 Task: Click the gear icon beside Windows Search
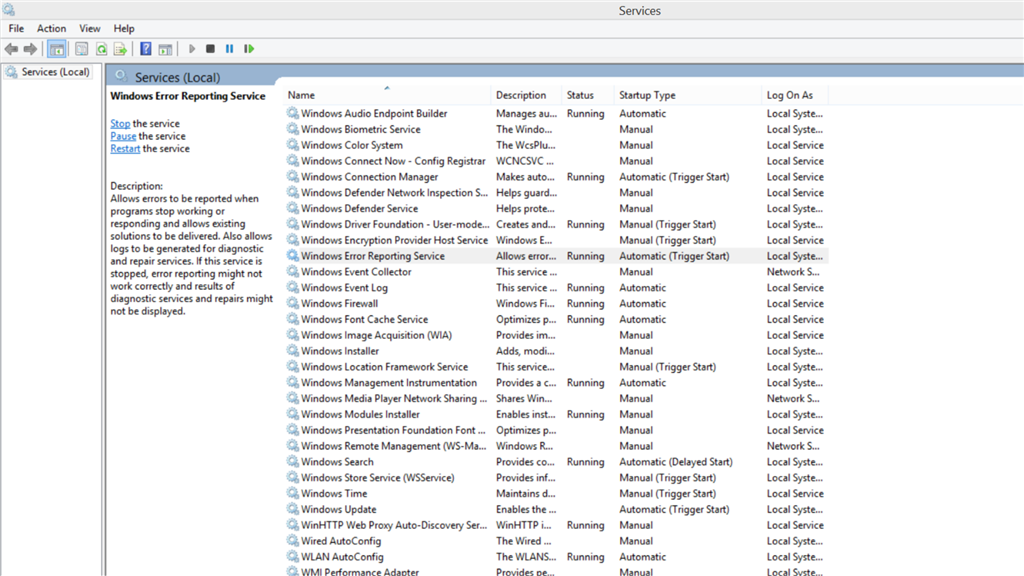293,462
